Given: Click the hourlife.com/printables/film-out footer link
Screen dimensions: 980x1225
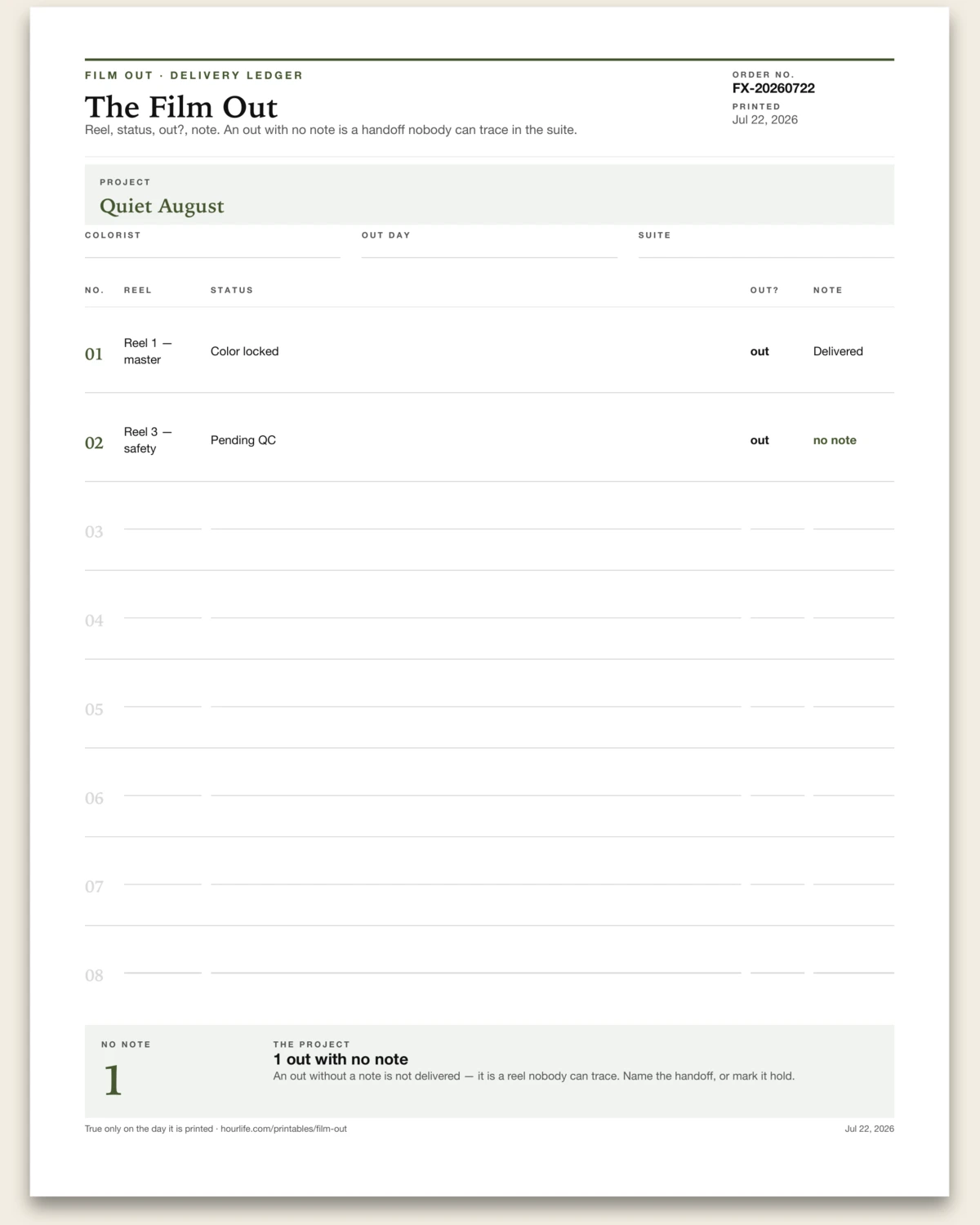Looking at the screenshot, I should pos(283,1129).
